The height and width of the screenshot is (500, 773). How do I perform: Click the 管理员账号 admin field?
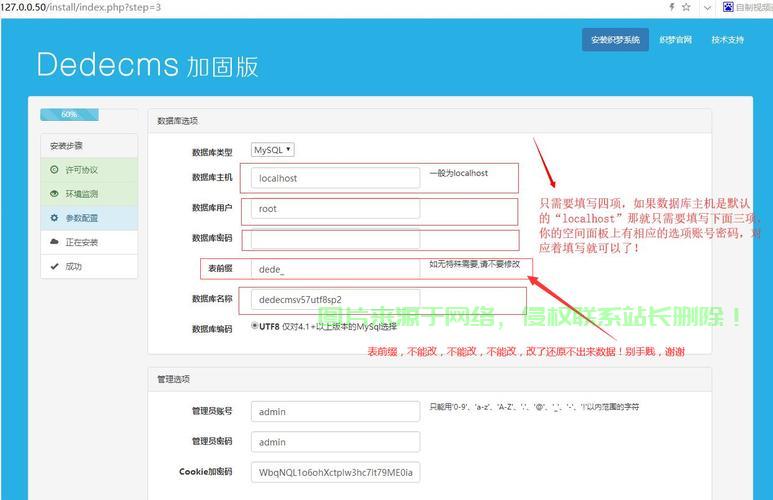pyautogui.click(x=335, y=411)
